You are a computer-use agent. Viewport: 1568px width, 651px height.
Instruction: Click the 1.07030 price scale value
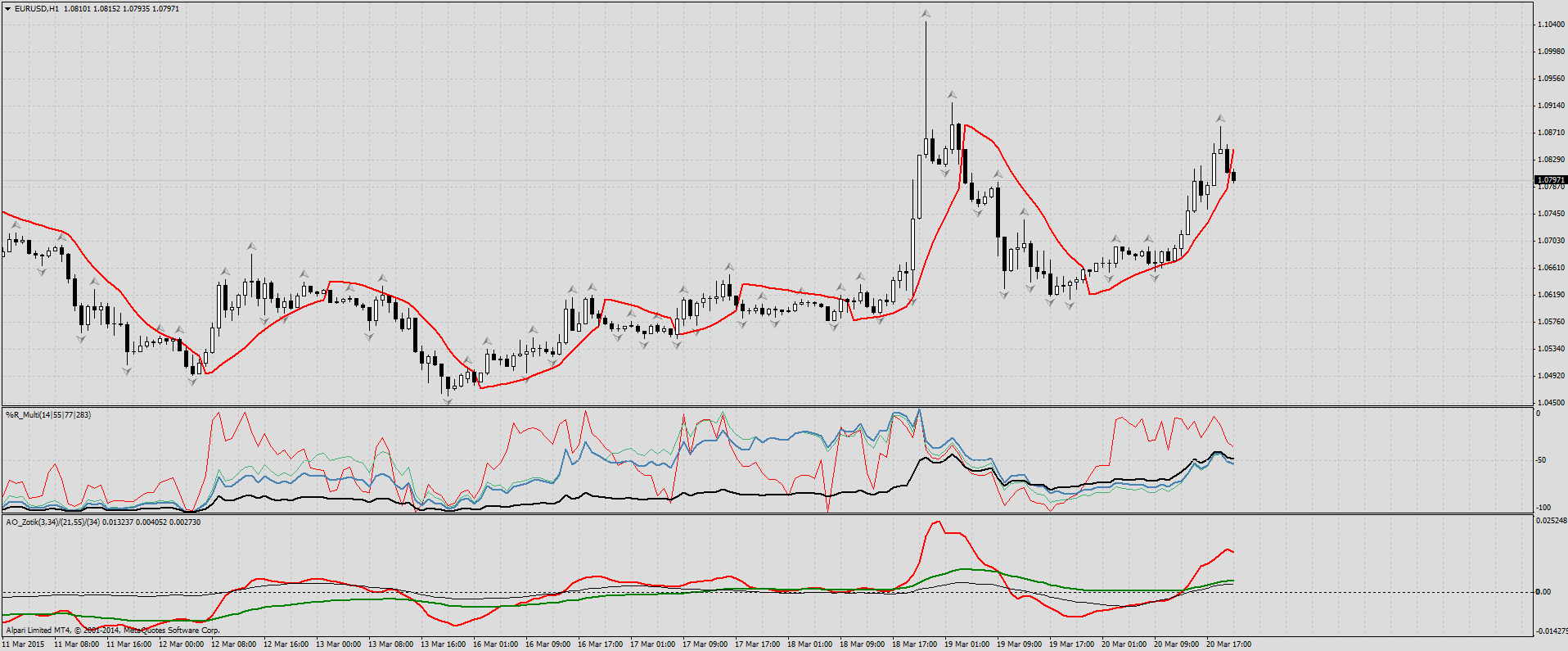click(1551, 241)
